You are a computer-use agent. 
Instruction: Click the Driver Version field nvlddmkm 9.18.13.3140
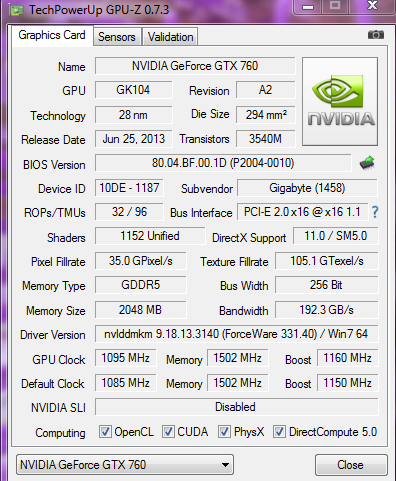(x=236, y=334)
